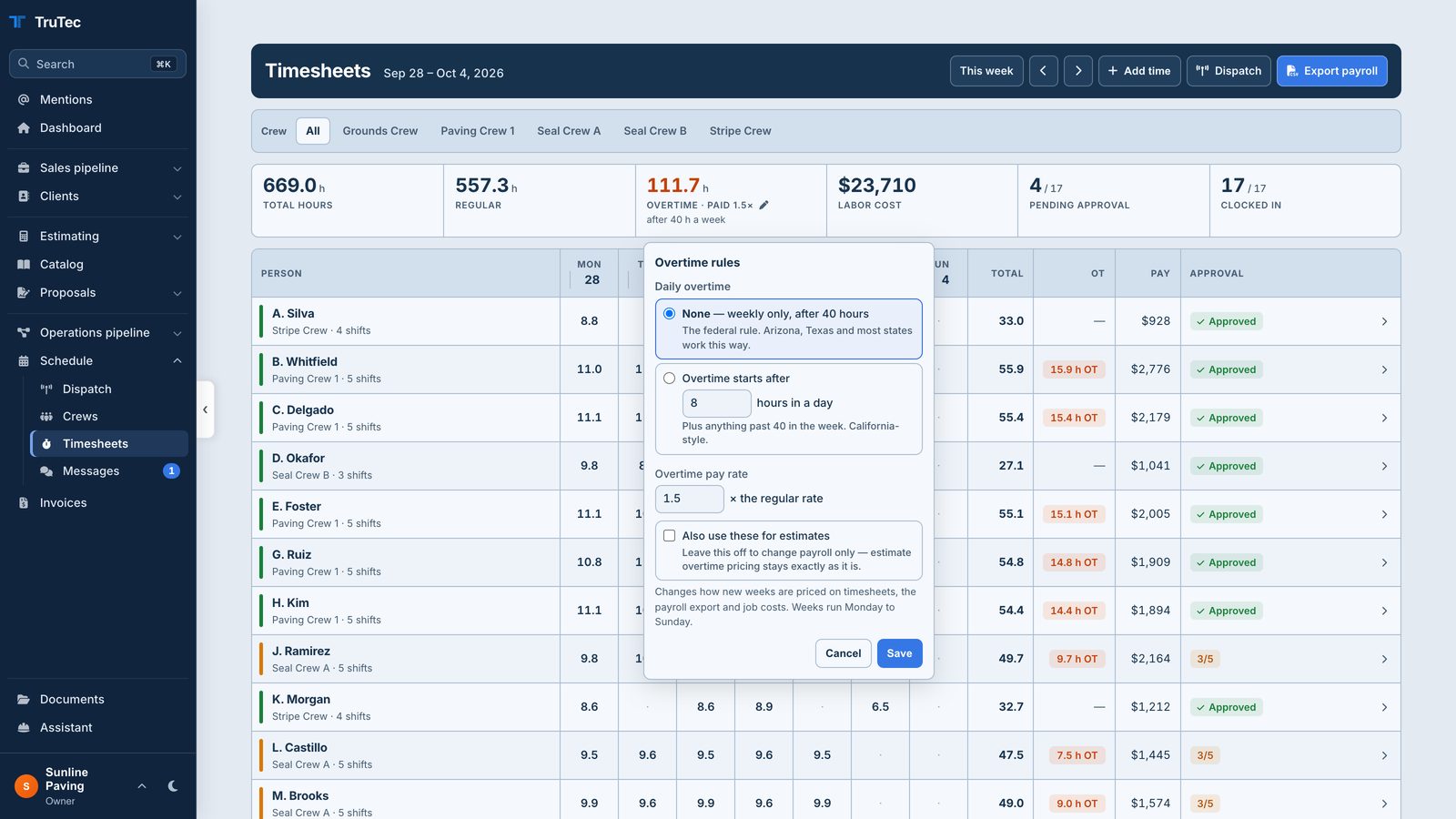
Task: Collapse the Schedule menu chevron
Action: [177, 360]
